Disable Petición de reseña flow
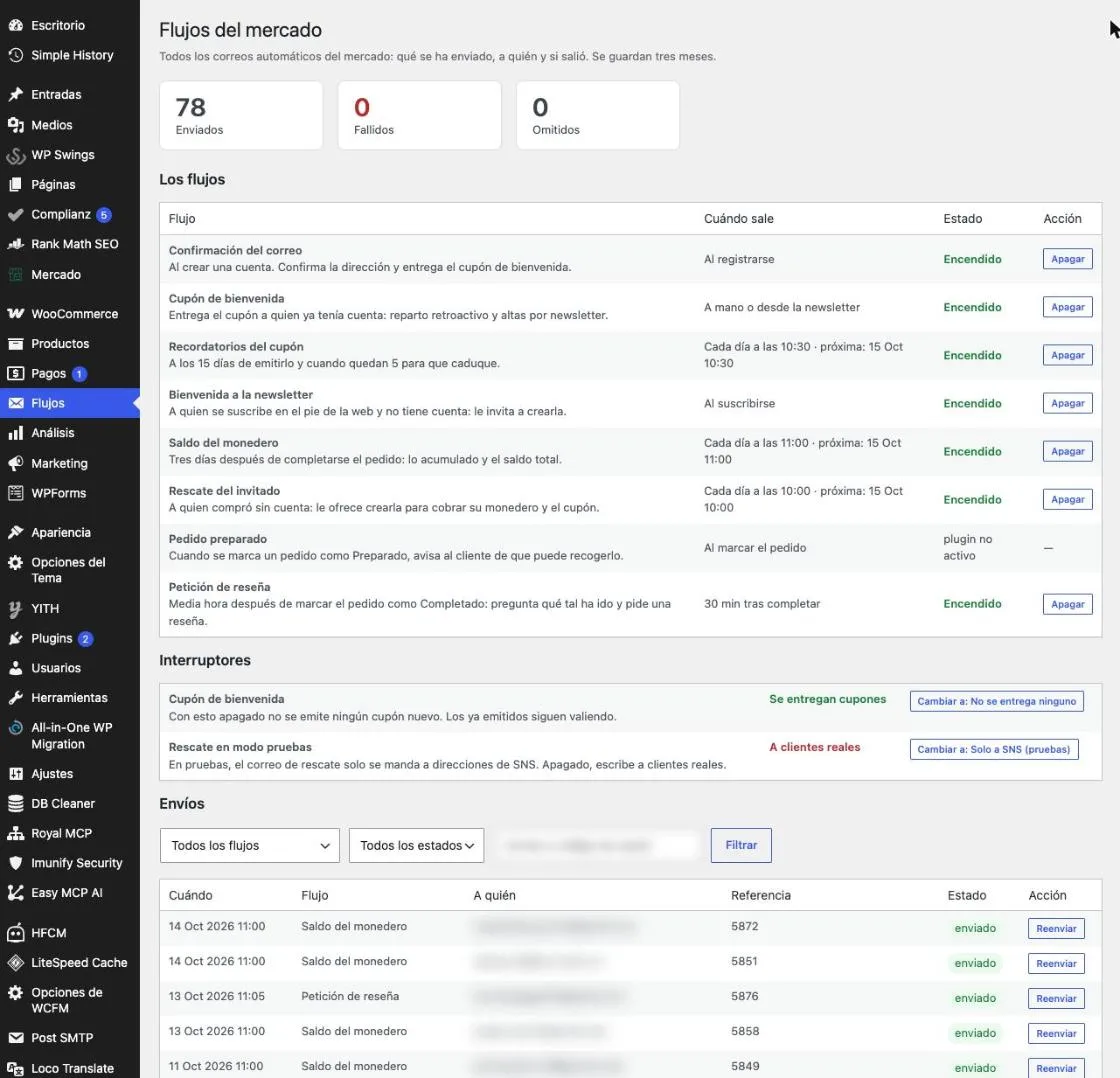Screen dimensions: 1120x1078 [x=1067, y=604]
